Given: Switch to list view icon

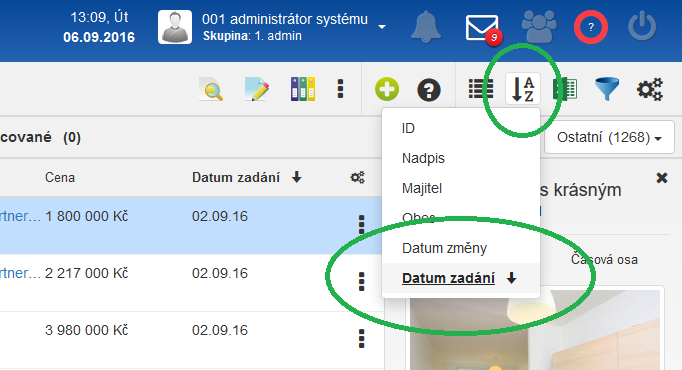Looking at the screenshot, I should click(481, 89).
